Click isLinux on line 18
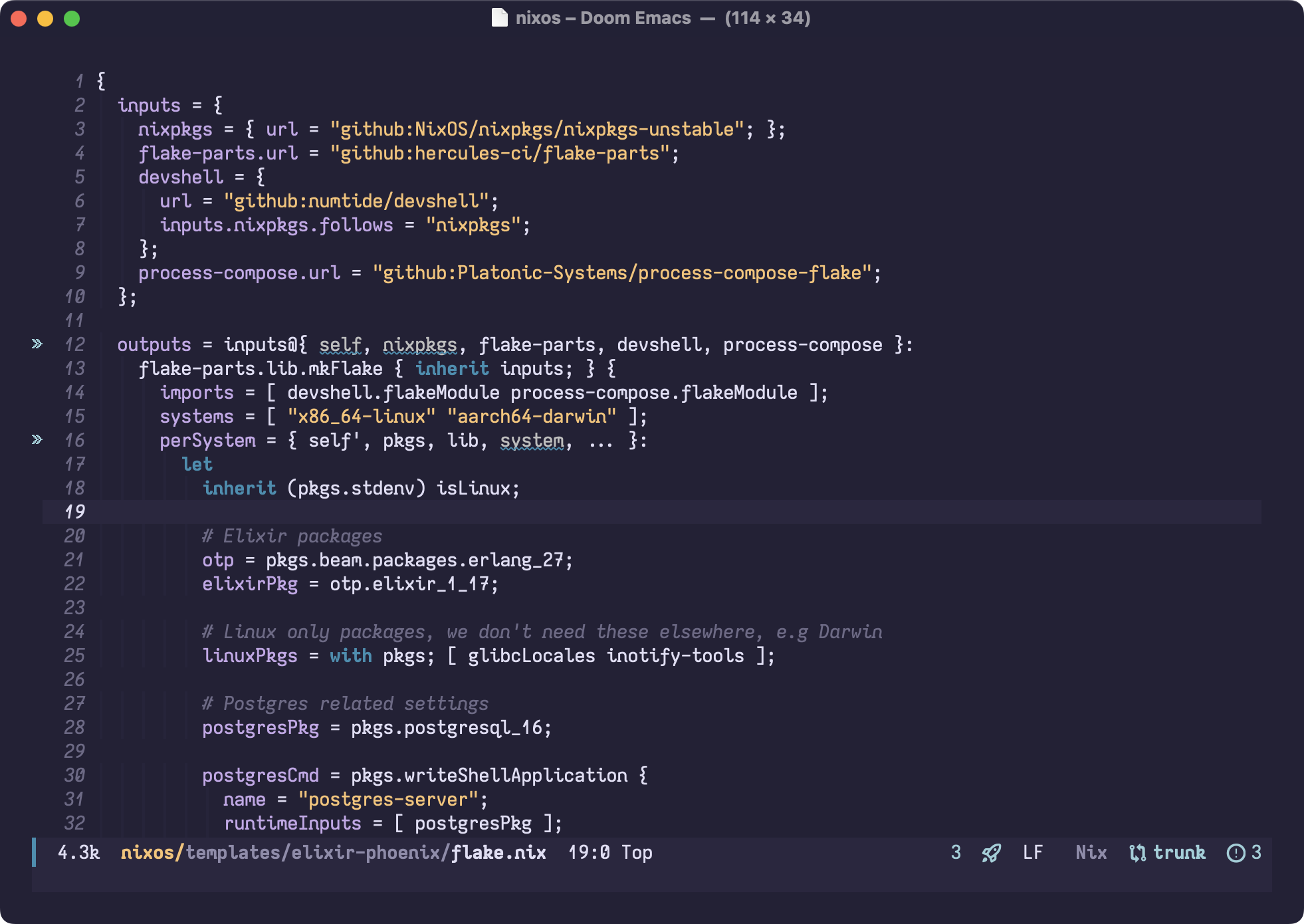This screenshot has width=1304, height=924. pyautogui.click(x=473, y=488)
